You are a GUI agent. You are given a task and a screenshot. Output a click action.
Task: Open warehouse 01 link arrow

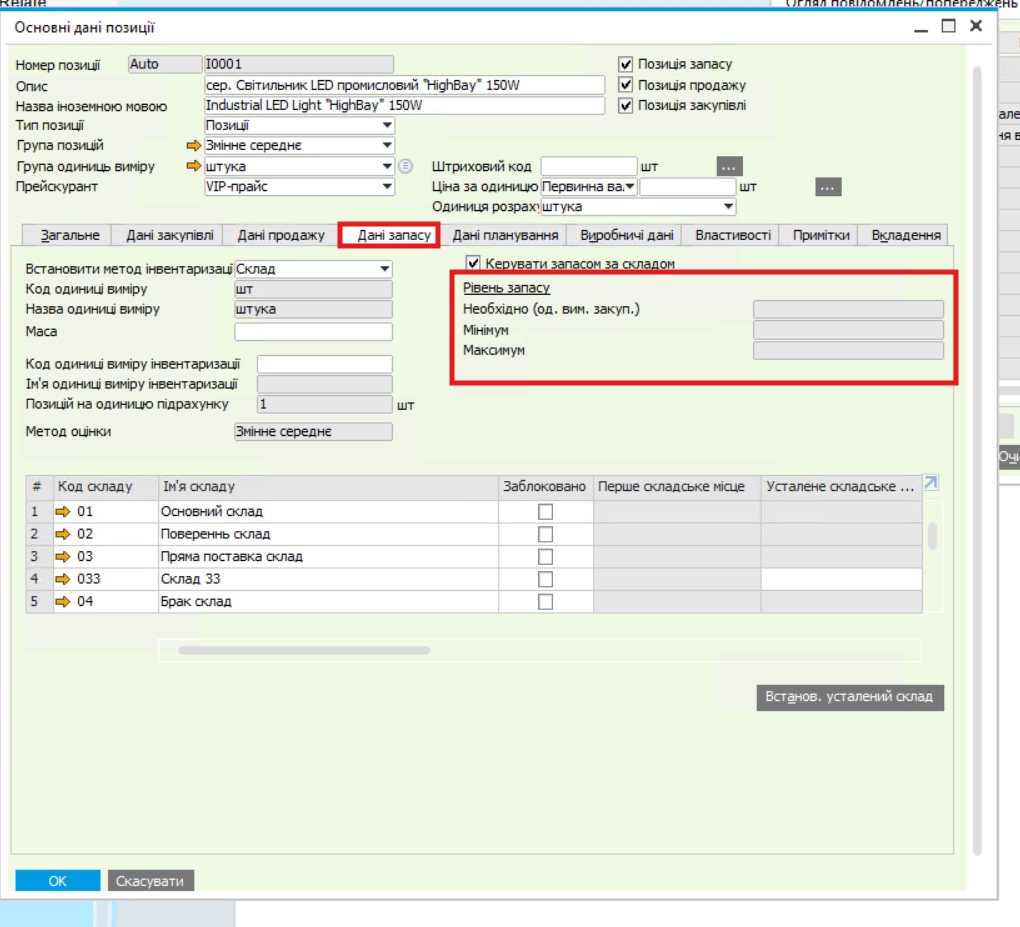[65, 512]
